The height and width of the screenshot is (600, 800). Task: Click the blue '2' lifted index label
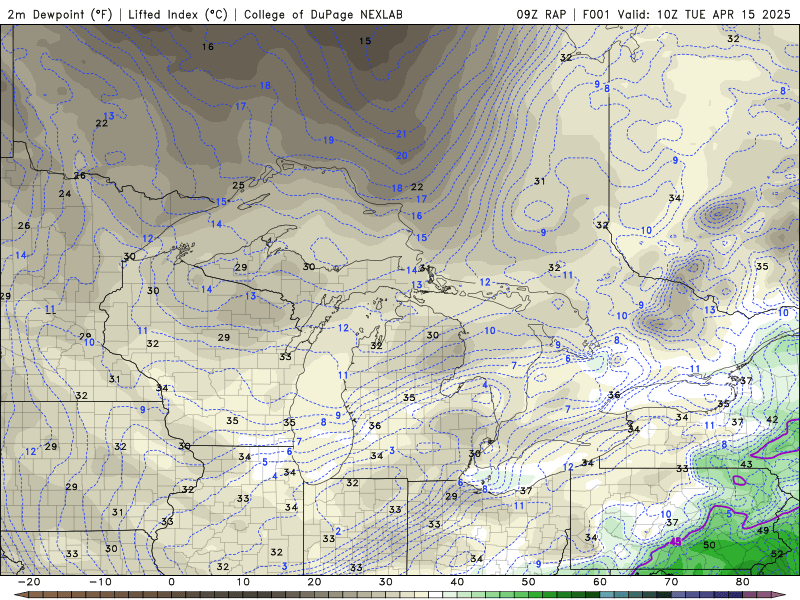point(338,531)
